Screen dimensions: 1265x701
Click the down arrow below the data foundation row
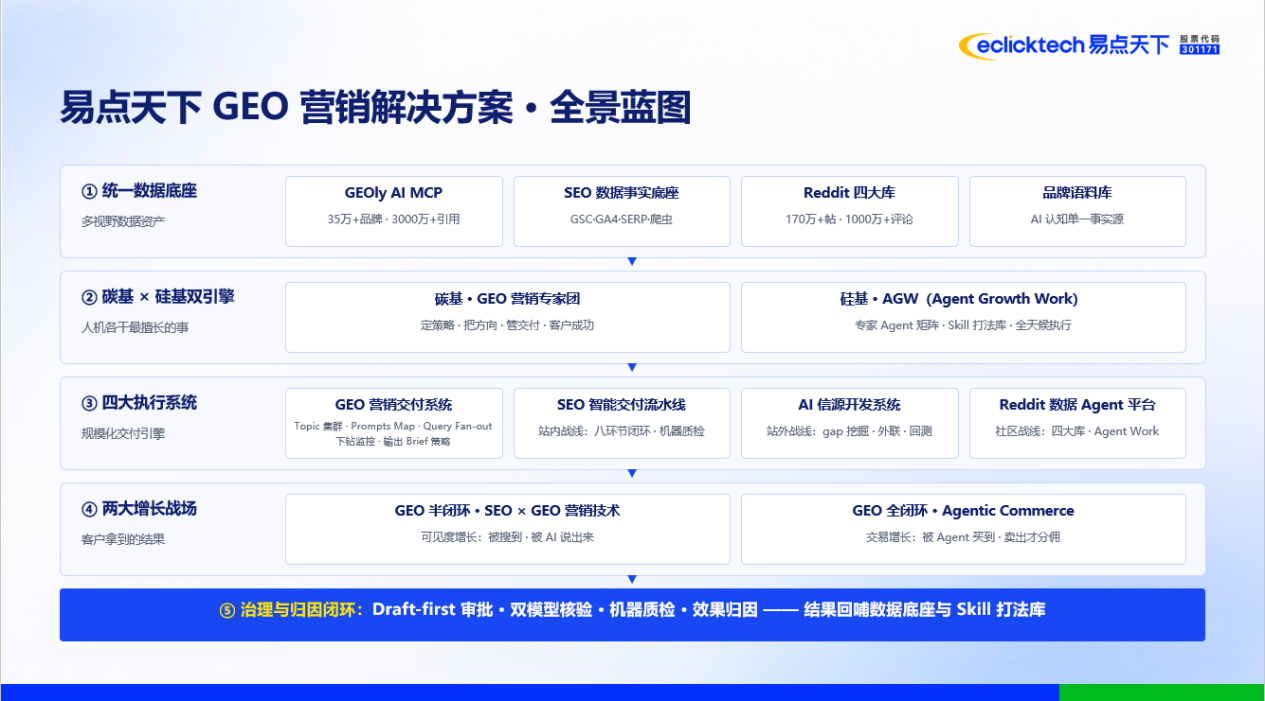(632, 262)
